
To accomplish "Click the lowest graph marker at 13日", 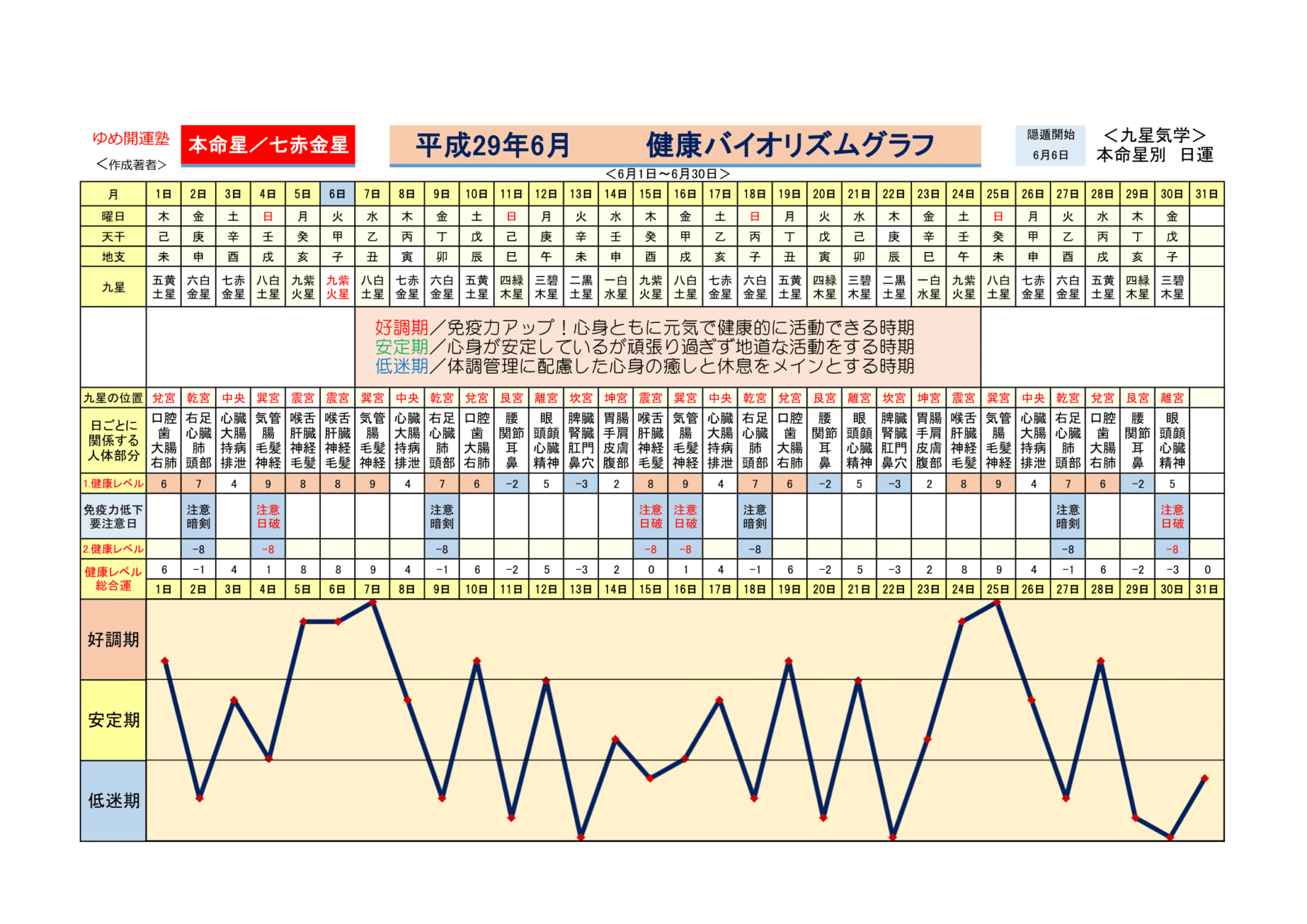I will (x=581, y=837).
